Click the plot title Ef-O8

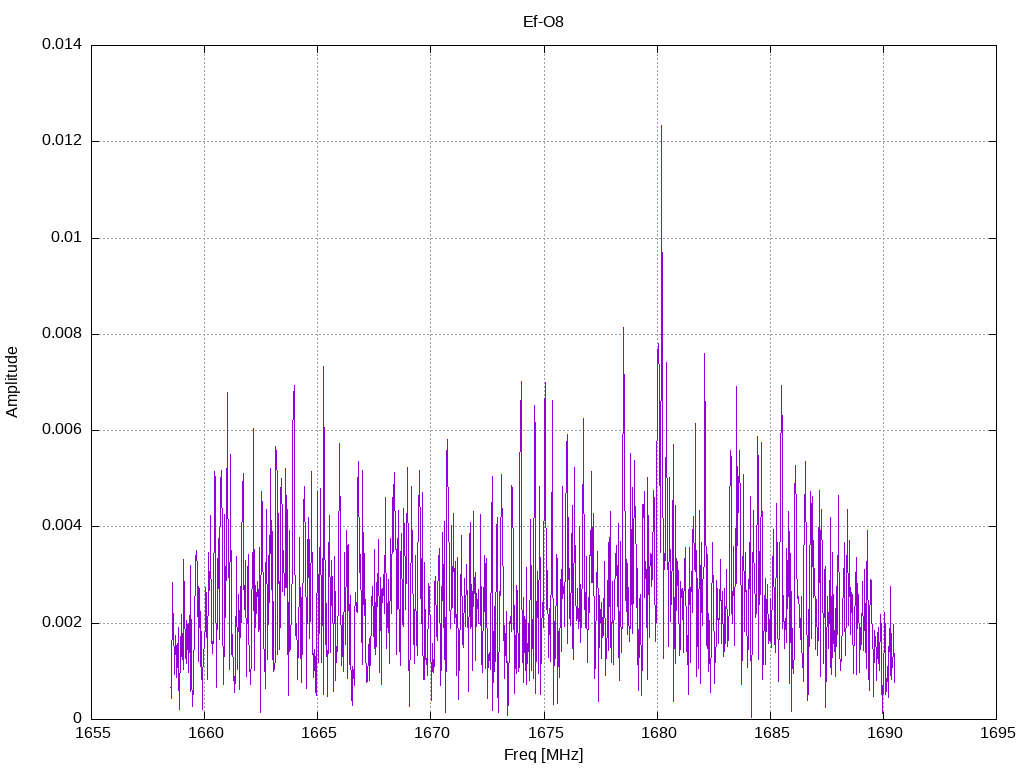coord(543,22)
